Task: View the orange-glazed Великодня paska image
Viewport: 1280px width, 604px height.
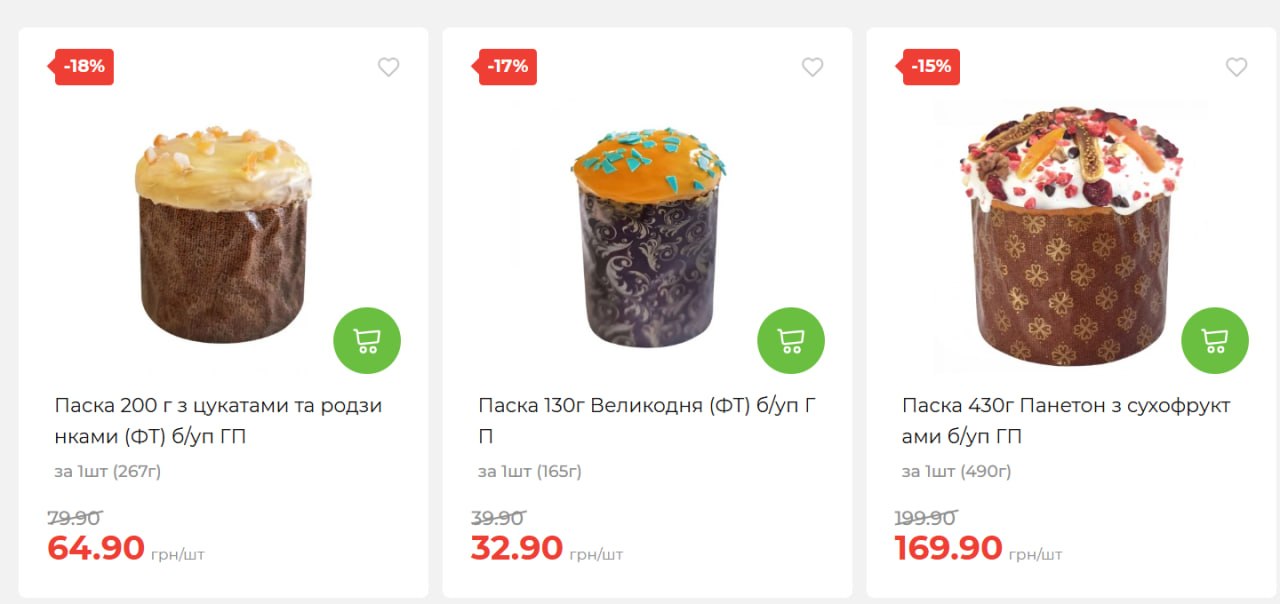Action: 648,237
